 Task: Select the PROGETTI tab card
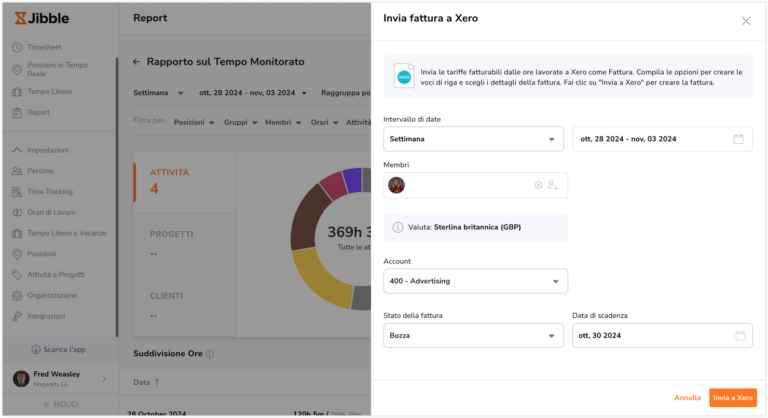click(185, 244)
